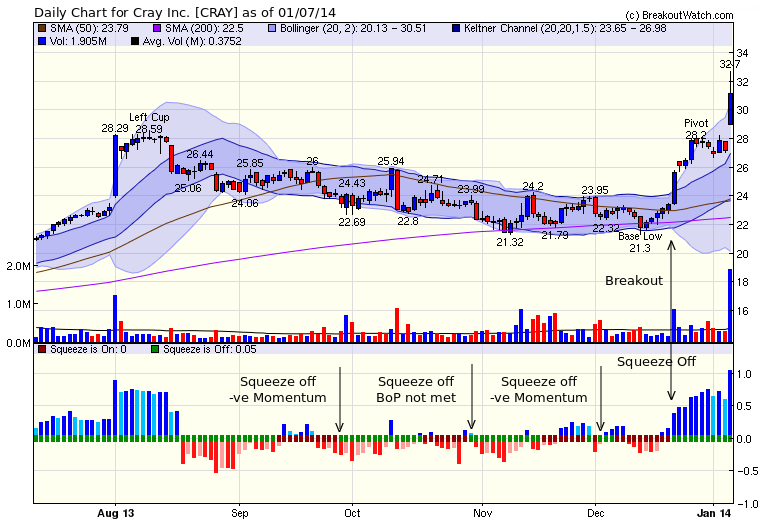
Task: Click the purple SMA (200) legend swatch
Action: (x=157, y=29)
